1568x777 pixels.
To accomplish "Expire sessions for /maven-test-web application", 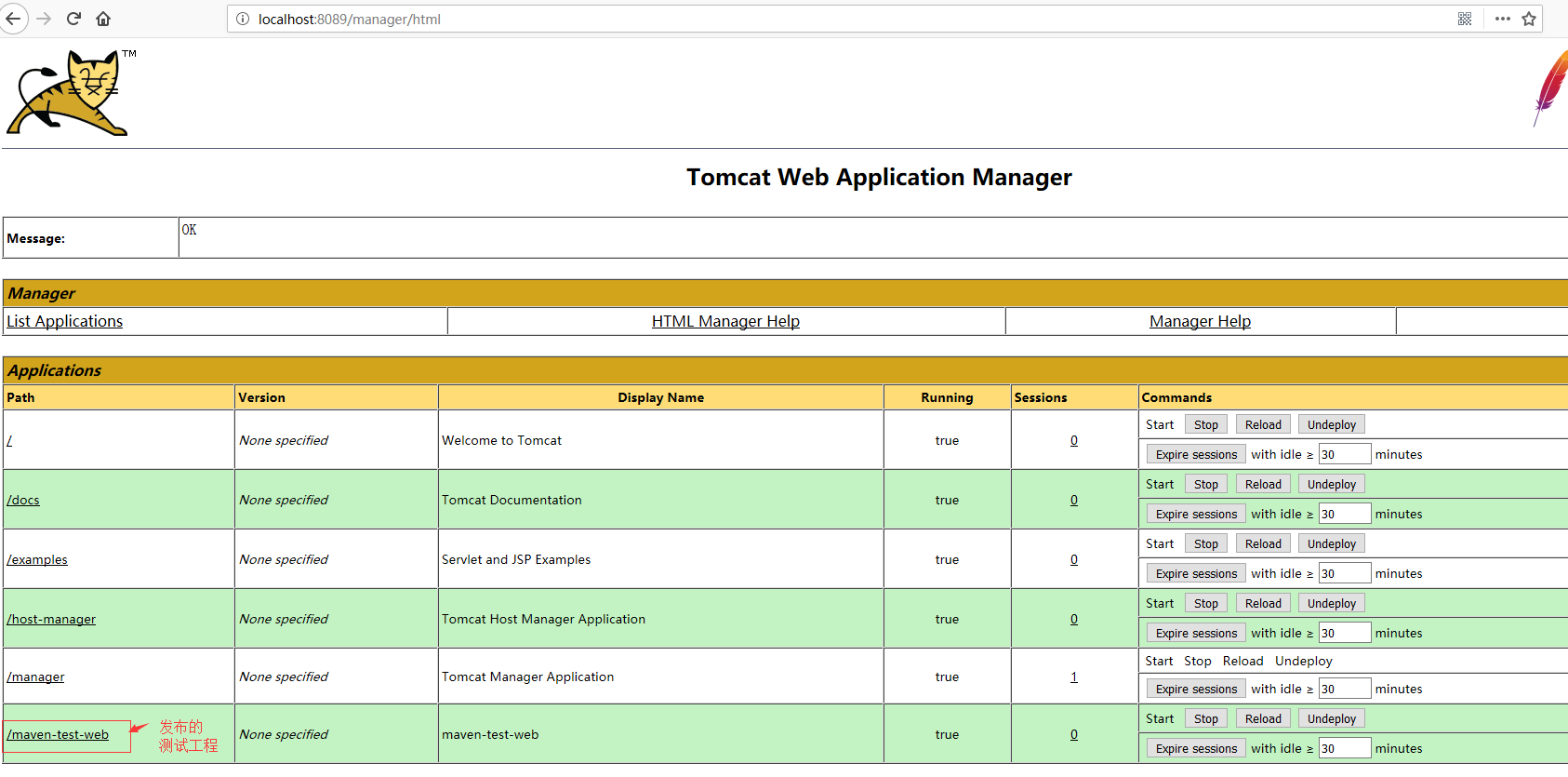I will click(x=1196, y=748).
